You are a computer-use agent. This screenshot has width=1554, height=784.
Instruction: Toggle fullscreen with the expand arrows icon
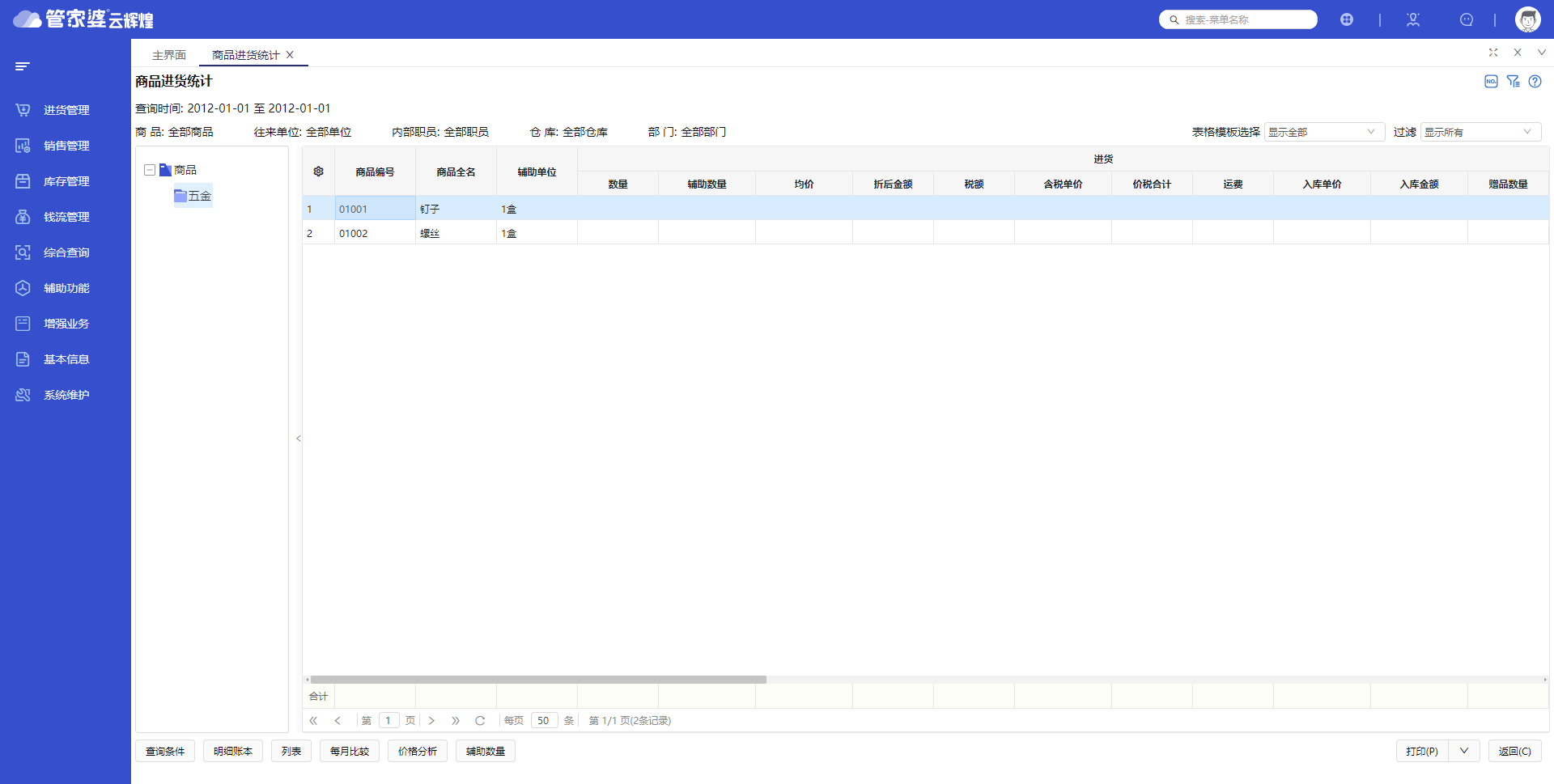pyautogui.click(x=1493, y=53)
